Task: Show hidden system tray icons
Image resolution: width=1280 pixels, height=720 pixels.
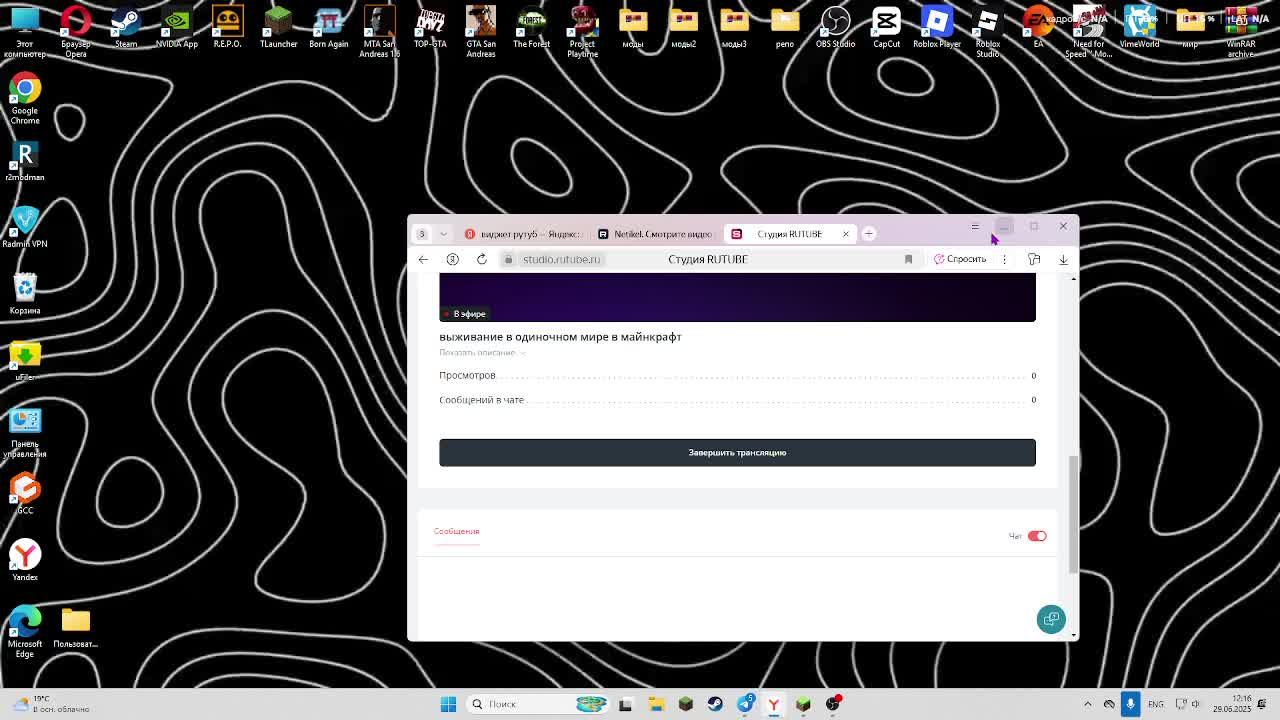Action: click(x=1088, y=704)
